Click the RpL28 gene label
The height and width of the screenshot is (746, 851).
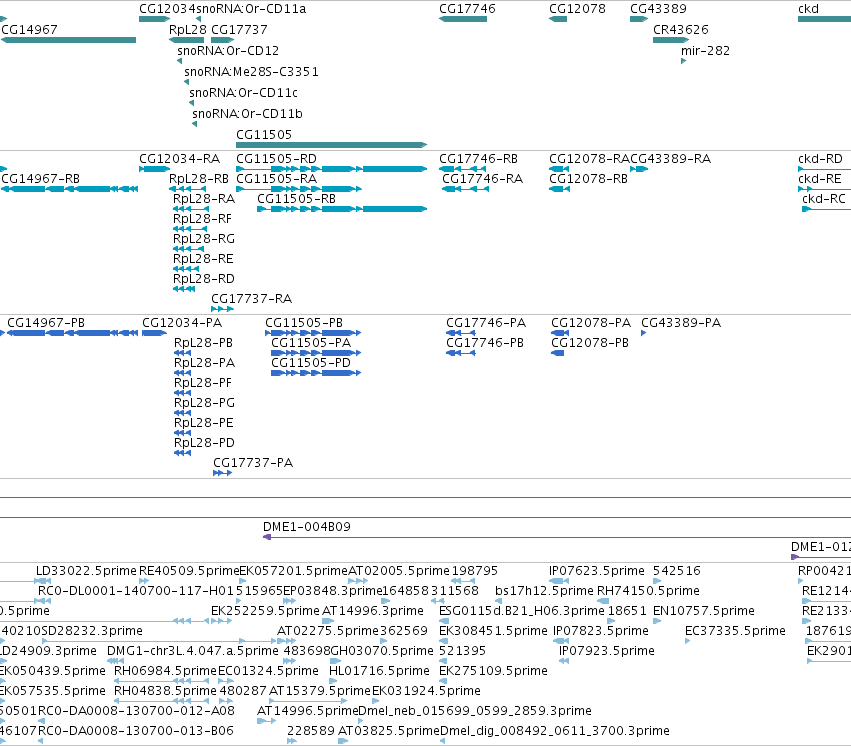188,29
